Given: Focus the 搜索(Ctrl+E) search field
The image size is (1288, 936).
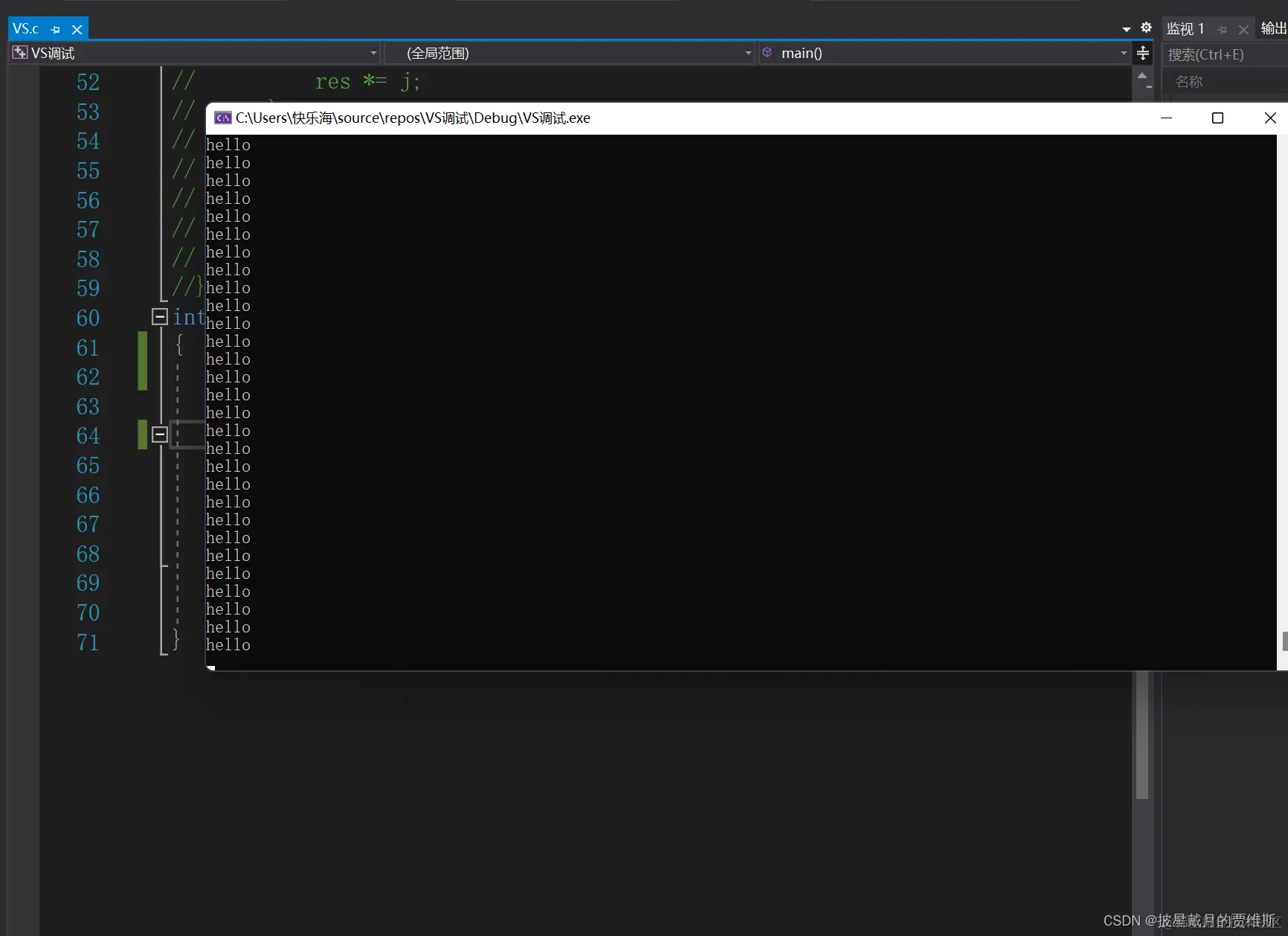Looking at the screenshot, I should coord(1226,54).
